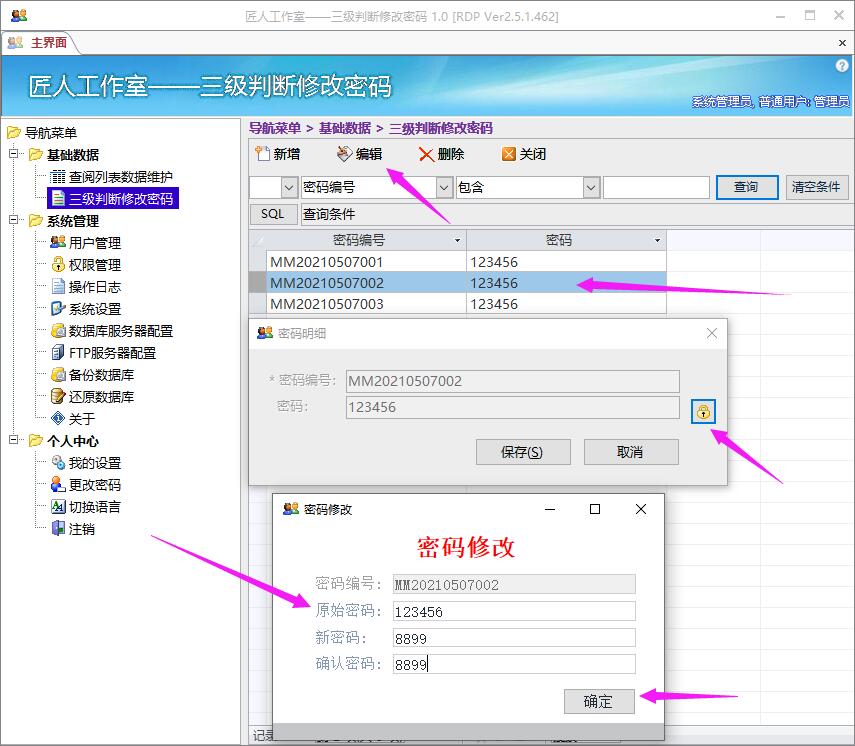Viewport: 855px width, 746px height.
Task: Collapse the 系统管理 tree node
Action: click(x=14, y=220)
